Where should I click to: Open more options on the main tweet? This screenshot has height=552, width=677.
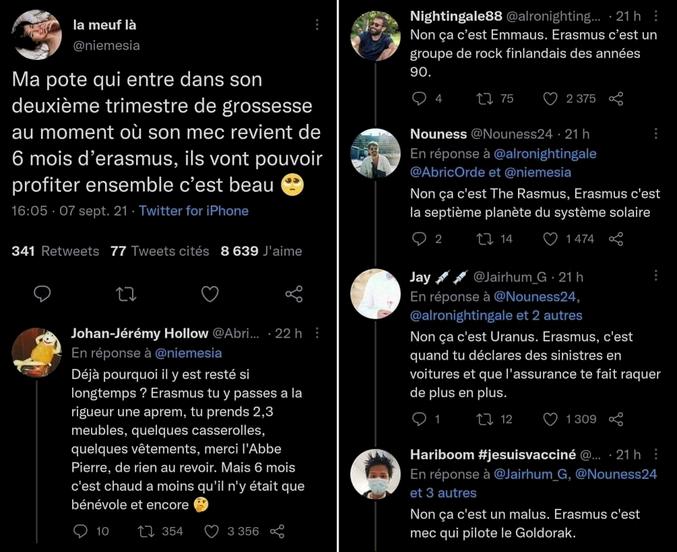click(318, 24)
